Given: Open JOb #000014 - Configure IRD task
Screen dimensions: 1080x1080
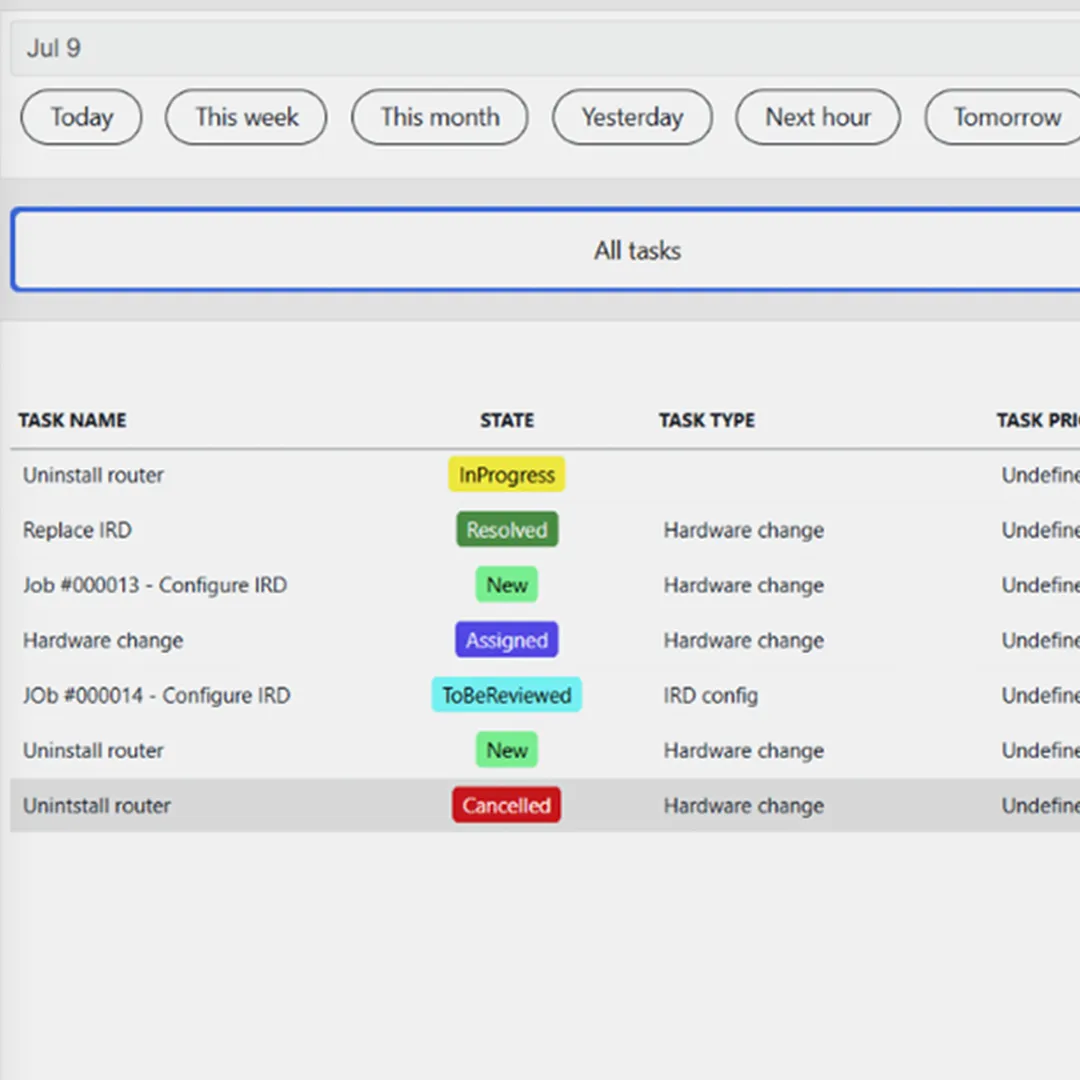Looking at the screenshot, I should click(156, 695).
